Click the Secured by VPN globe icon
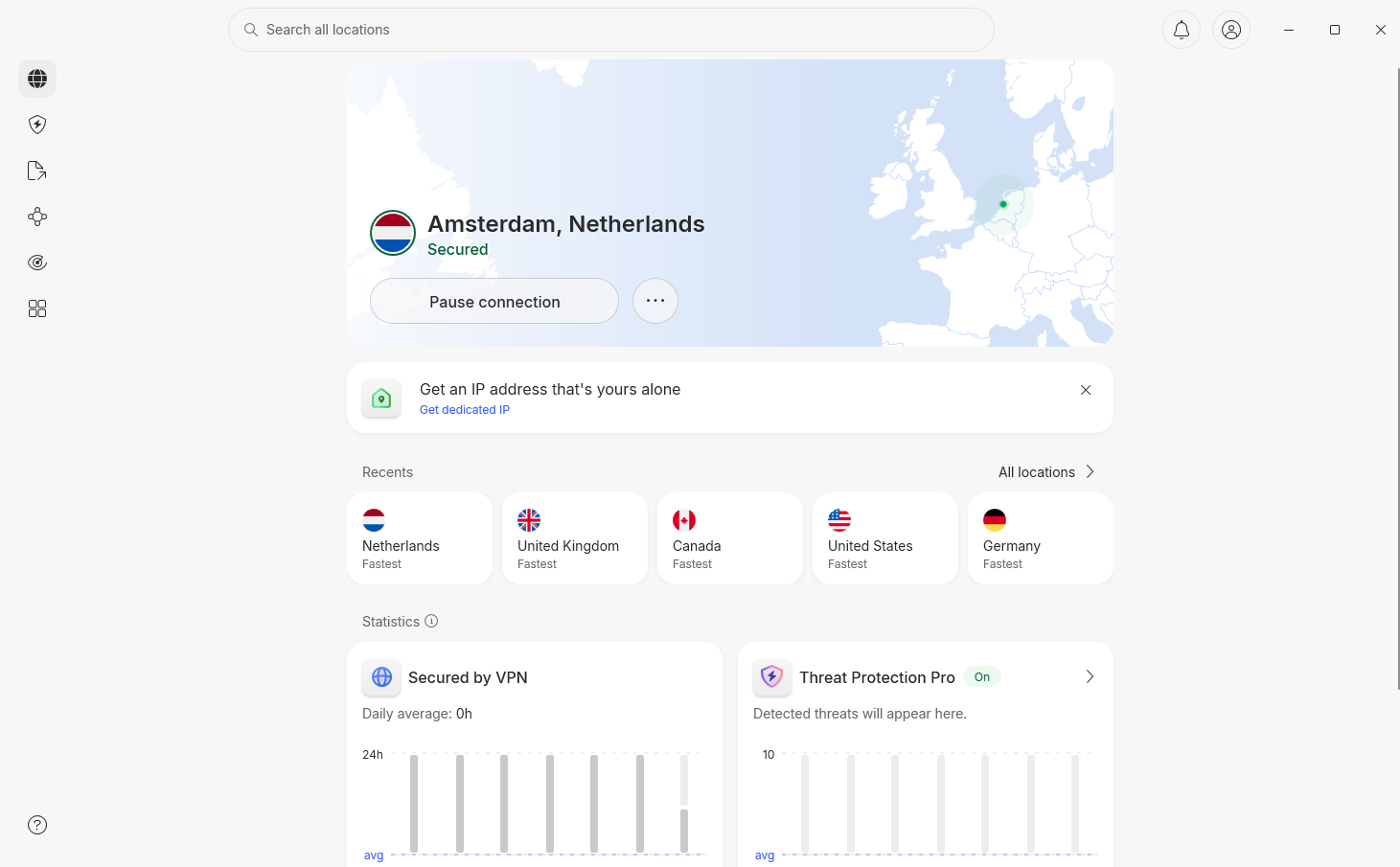Image resolution: width=1400 pixels, height=867 pixels. click(381, 677)
